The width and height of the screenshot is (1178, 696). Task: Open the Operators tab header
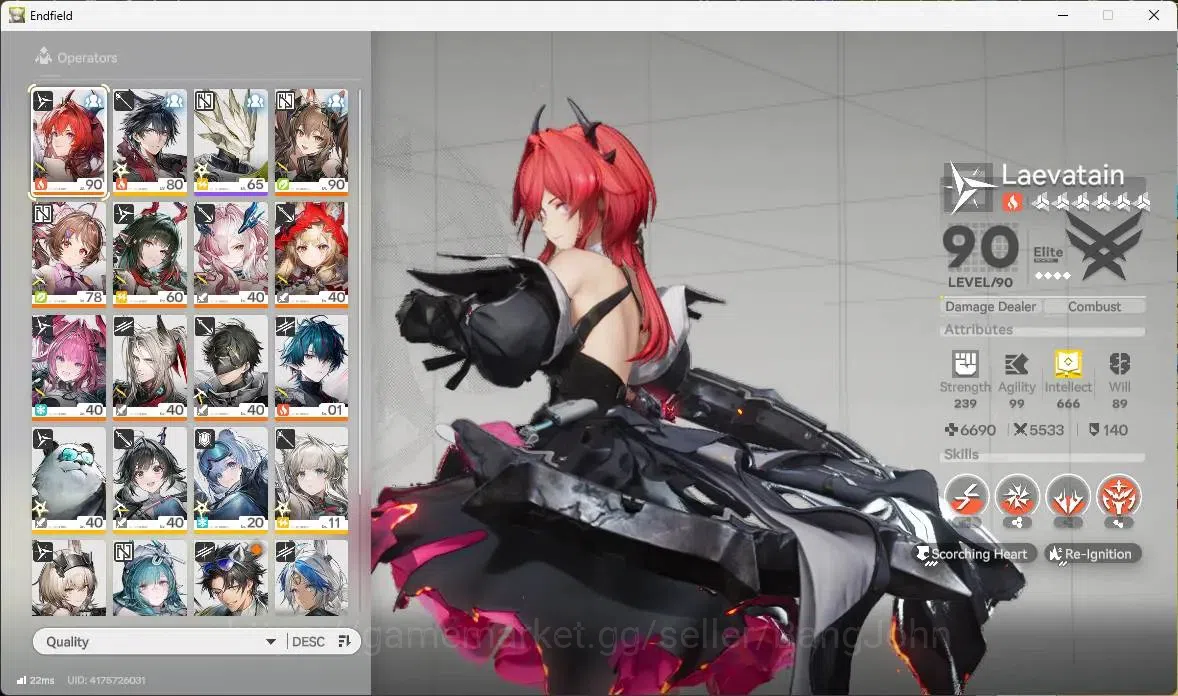76,57
